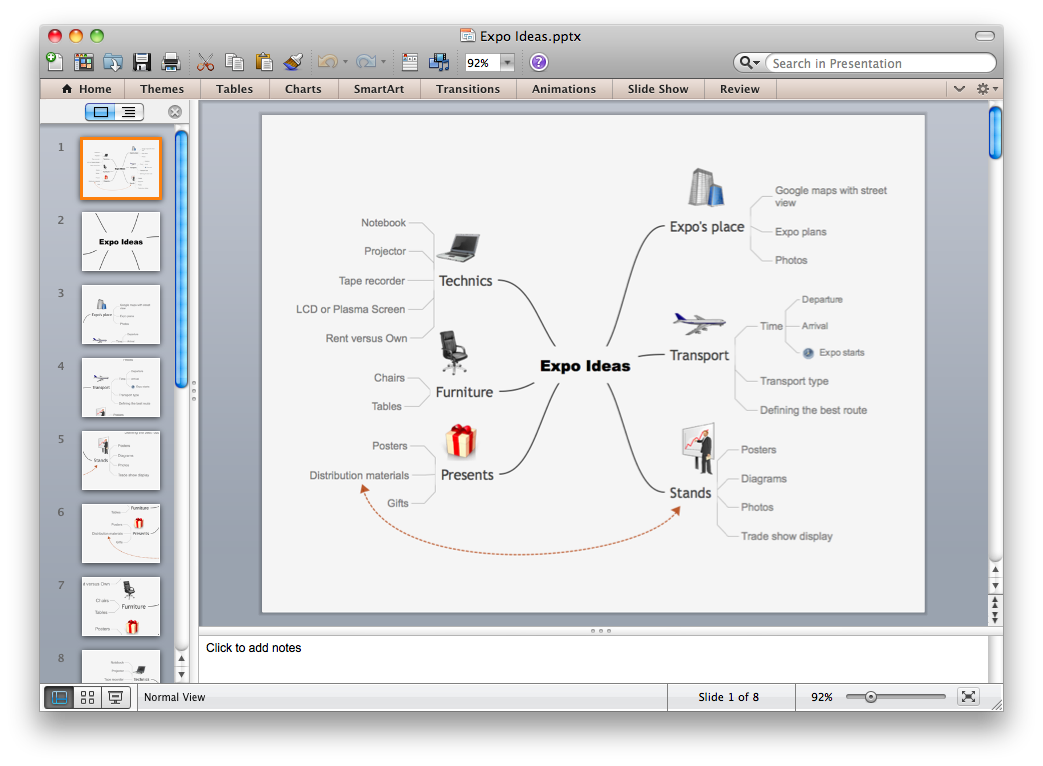Open the Review tab
1043x766 pixels.
[739, 88]
